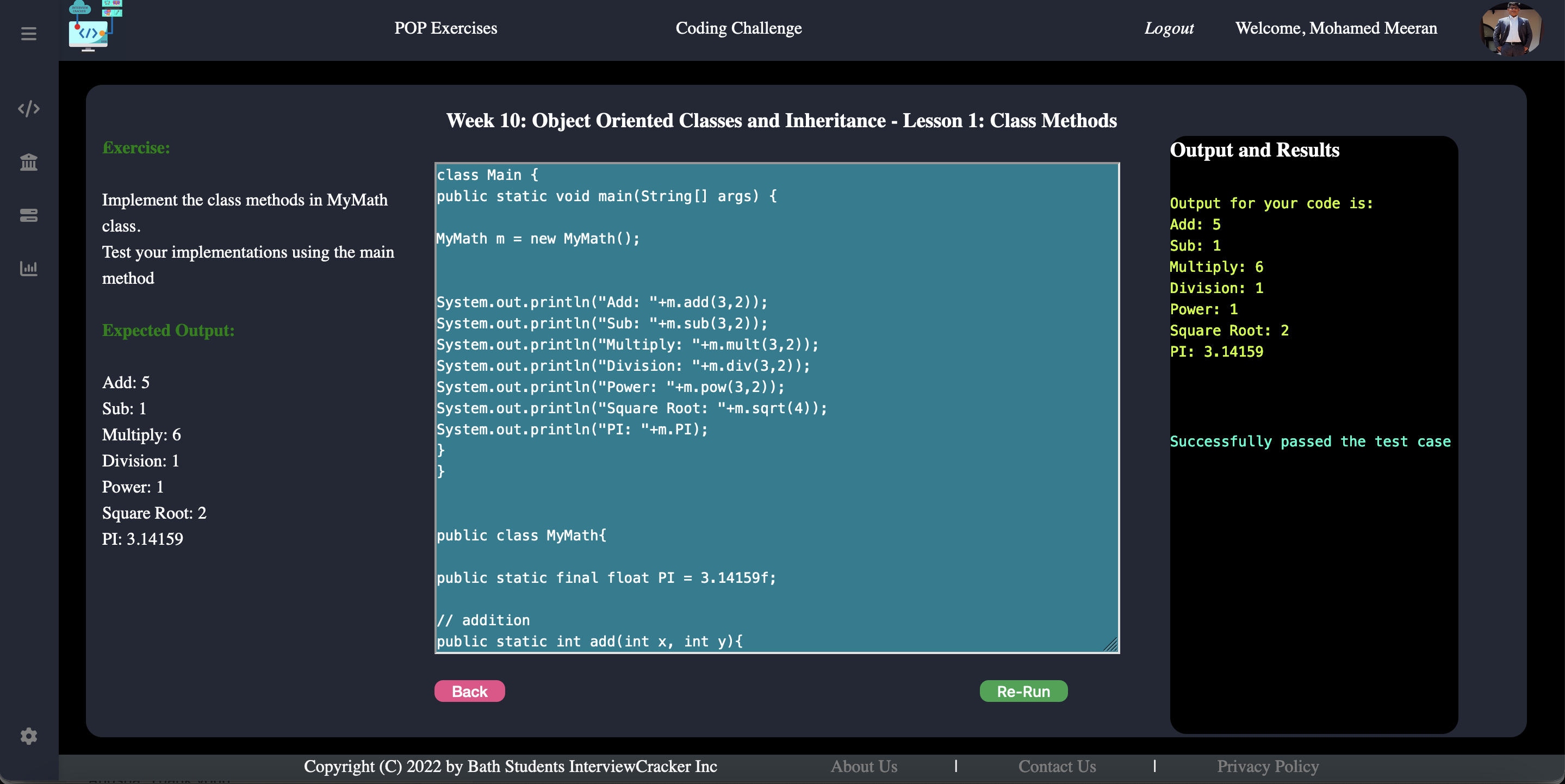Open the hamburger menu in the sidebar
This screenshot has height=784, width=1565.
[x=29, y=34]
